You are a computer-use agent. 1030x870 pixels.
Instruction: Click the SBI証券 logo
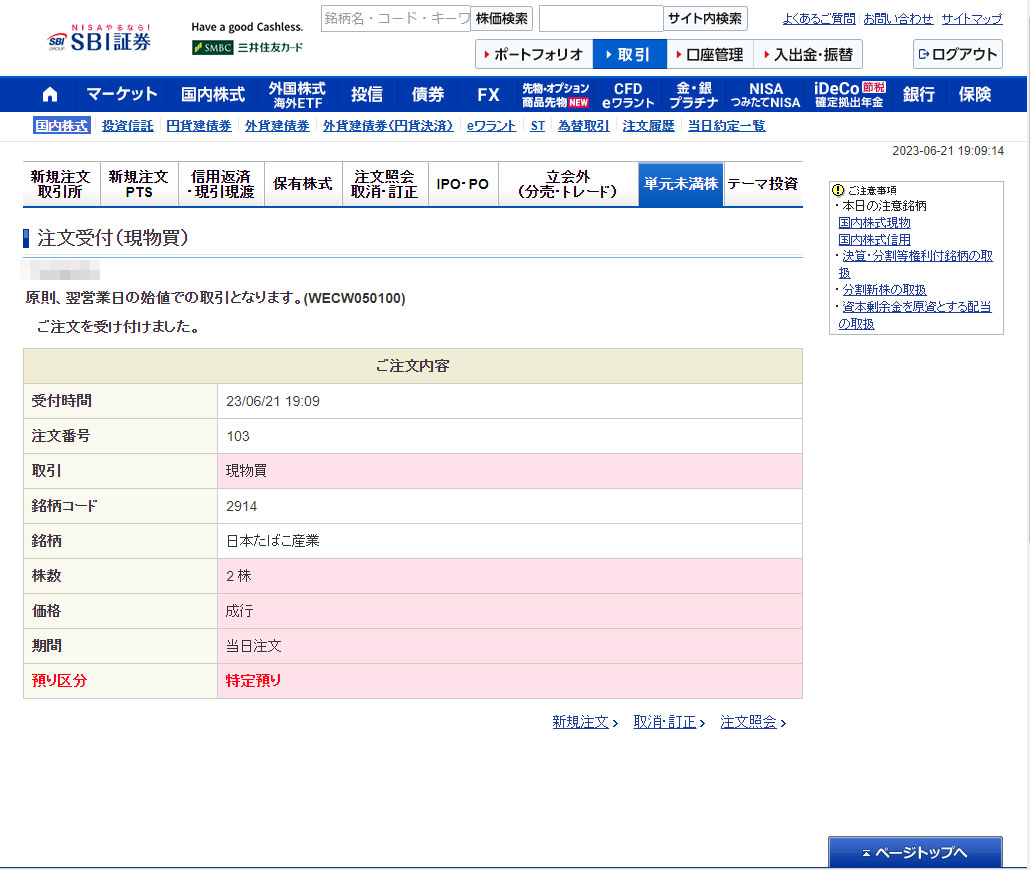[x=100, y=40]
